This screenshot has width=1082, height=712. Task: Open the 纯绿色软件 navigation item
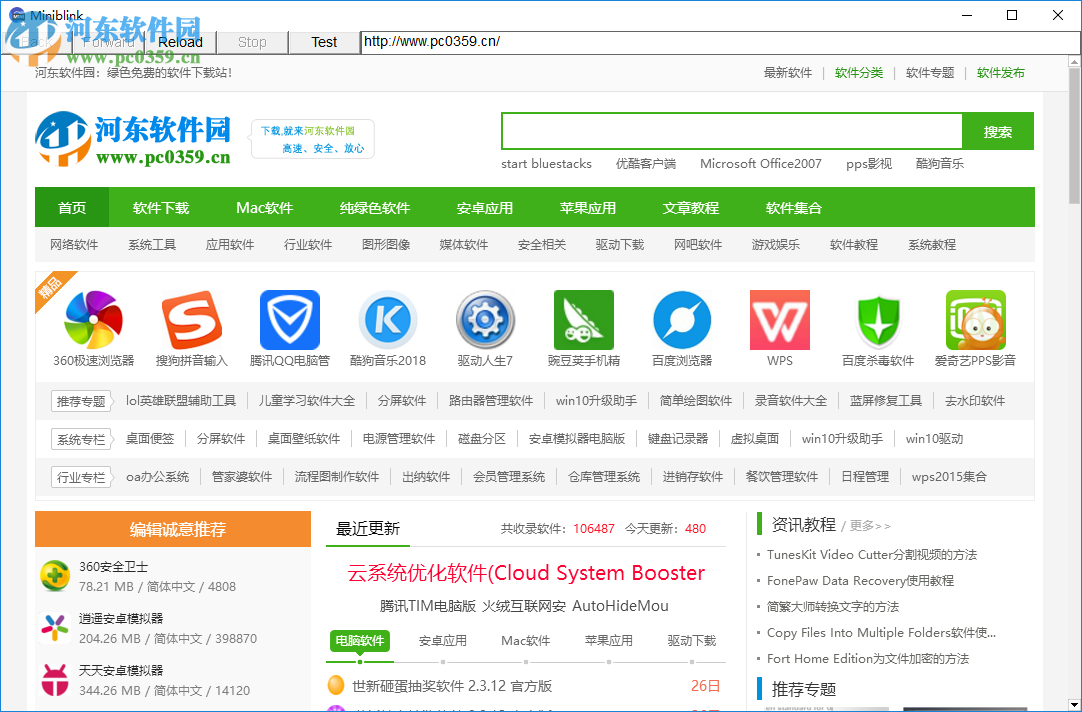point(375,208)
